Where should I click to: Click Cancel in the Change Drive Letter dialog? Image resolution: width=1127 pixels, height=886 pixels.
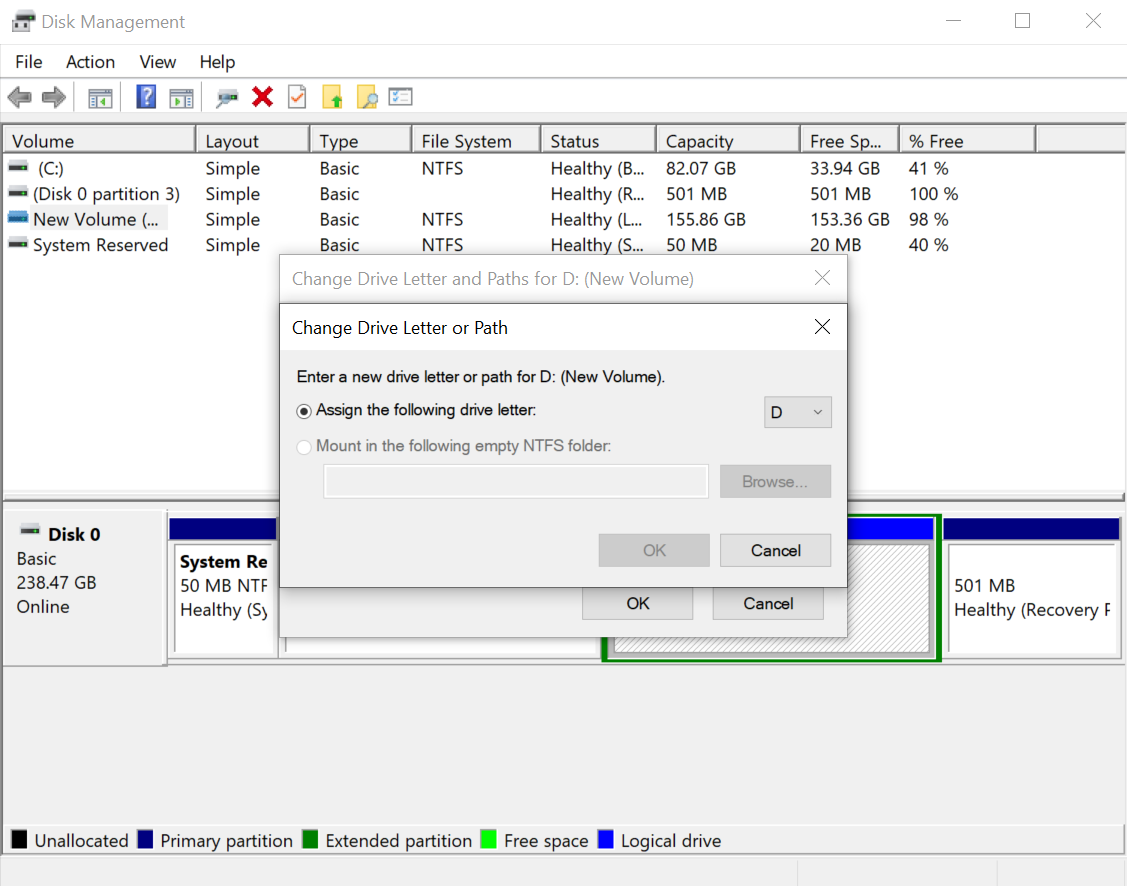(x=775, y=550)
